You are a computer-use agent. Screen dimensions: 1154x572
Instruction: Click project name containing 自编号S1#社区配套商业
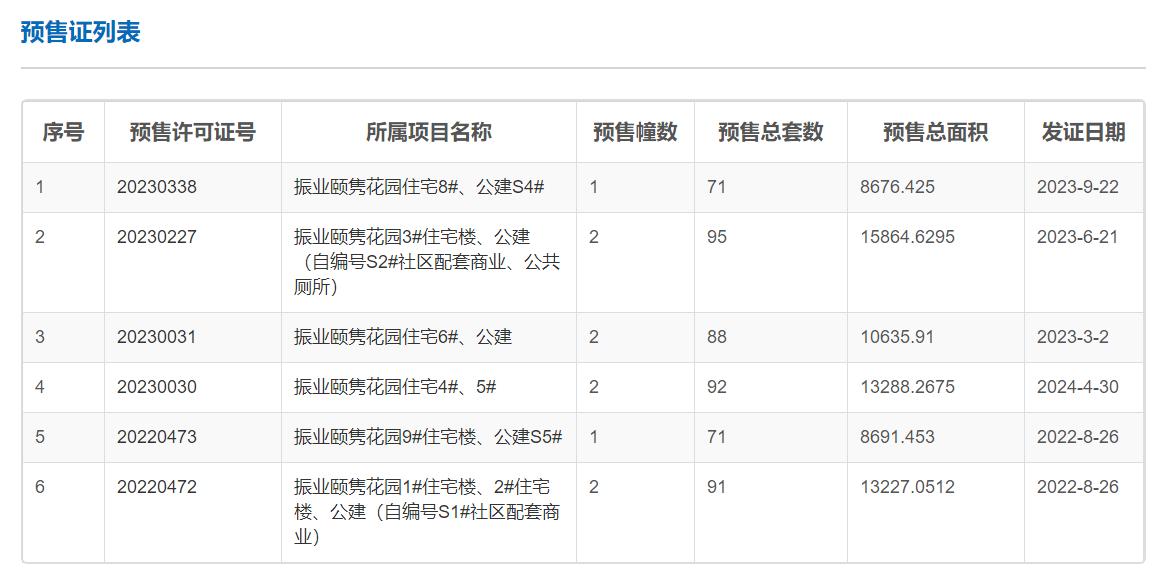[427, 512]
